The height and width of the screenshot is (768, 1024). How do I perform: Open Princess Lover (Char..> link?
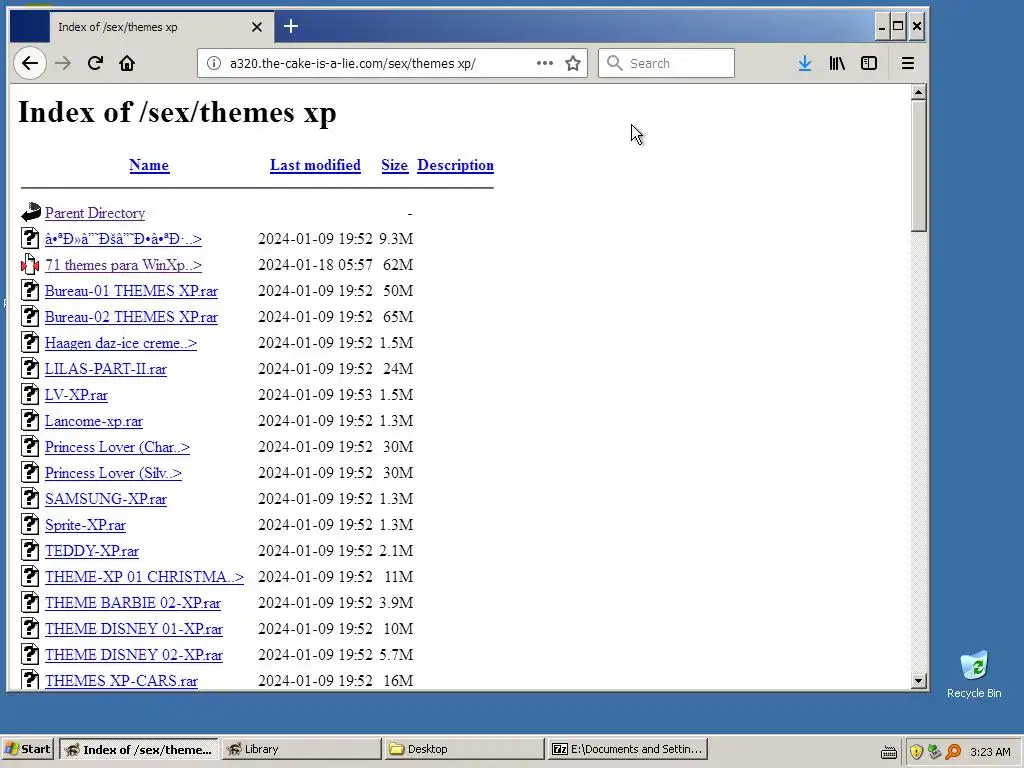(118, 447)
